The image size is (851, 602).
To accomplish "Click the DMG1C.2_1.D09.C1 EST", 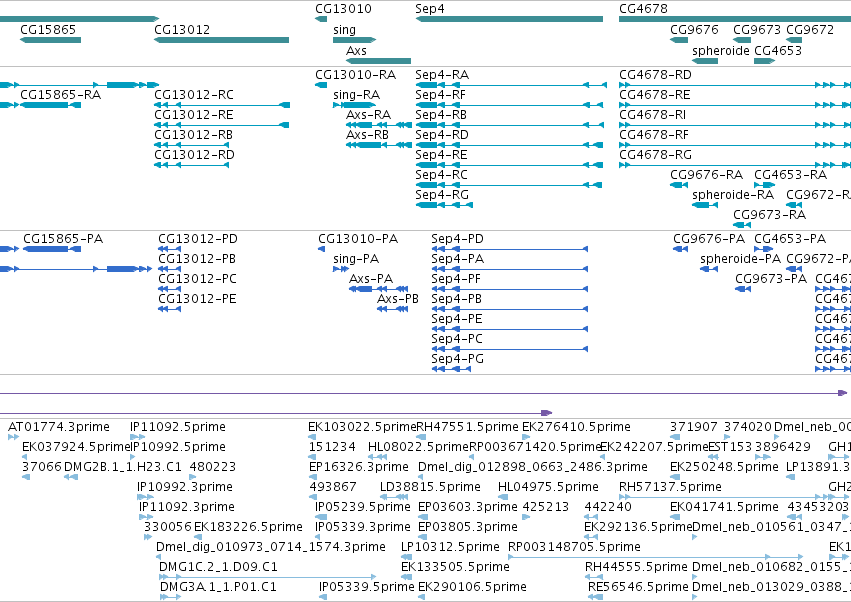I will pos(218,567).
